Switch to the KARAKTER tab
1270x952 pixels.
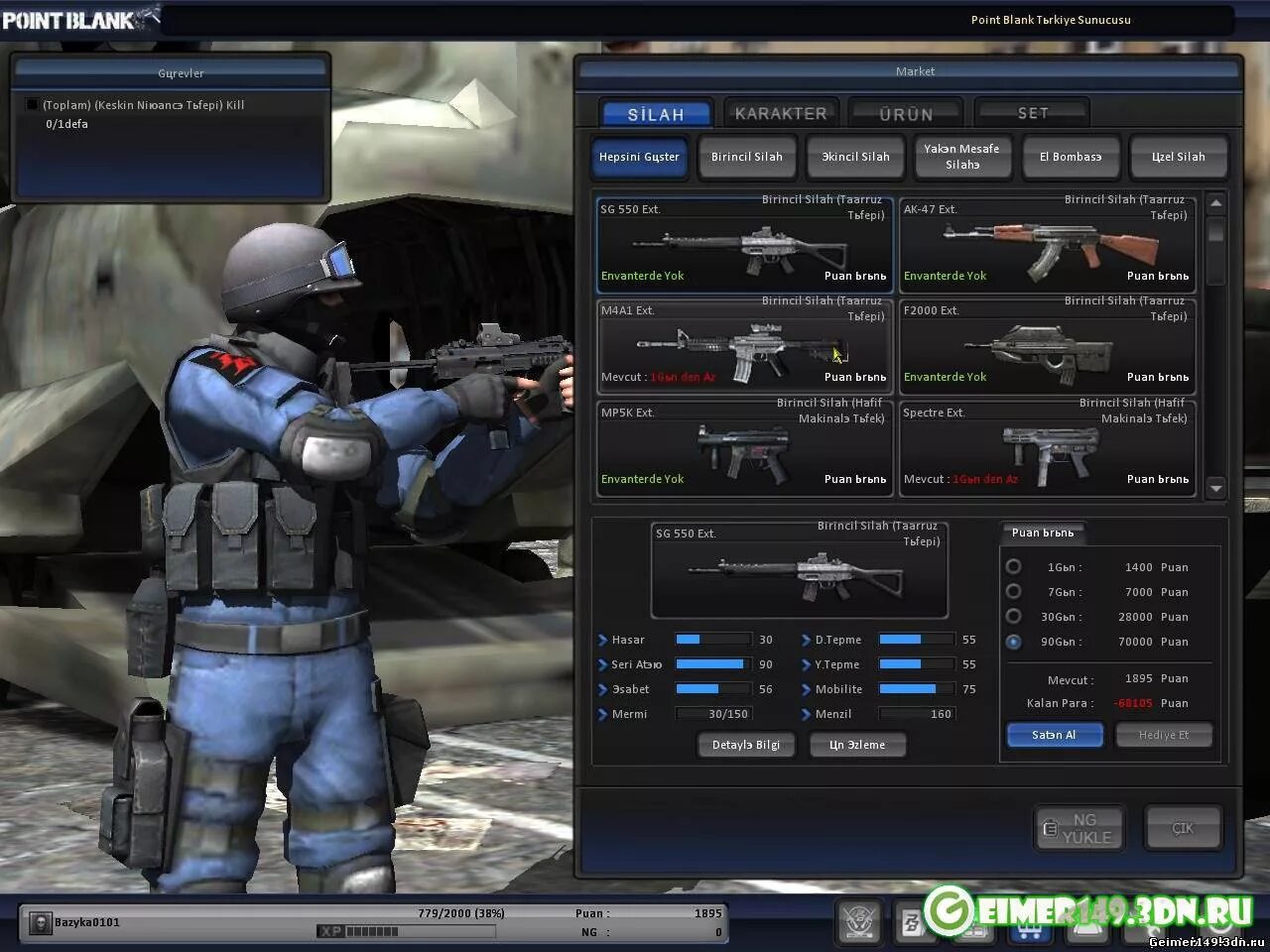tap(781, 113)
